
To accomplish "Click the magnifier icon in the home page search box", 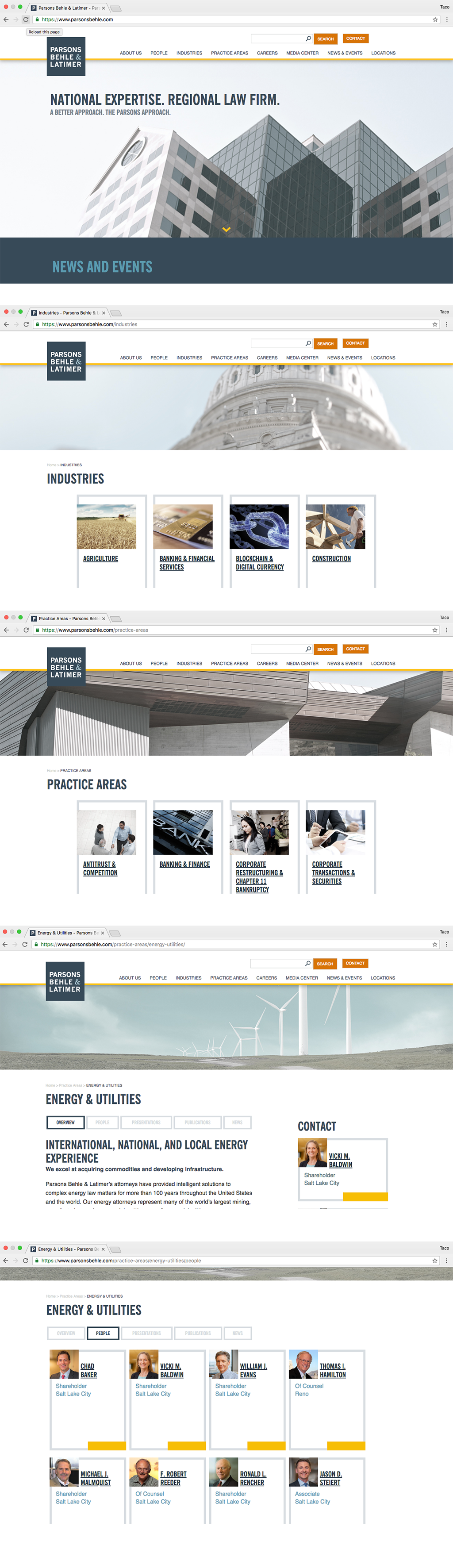I will point(308,38).
